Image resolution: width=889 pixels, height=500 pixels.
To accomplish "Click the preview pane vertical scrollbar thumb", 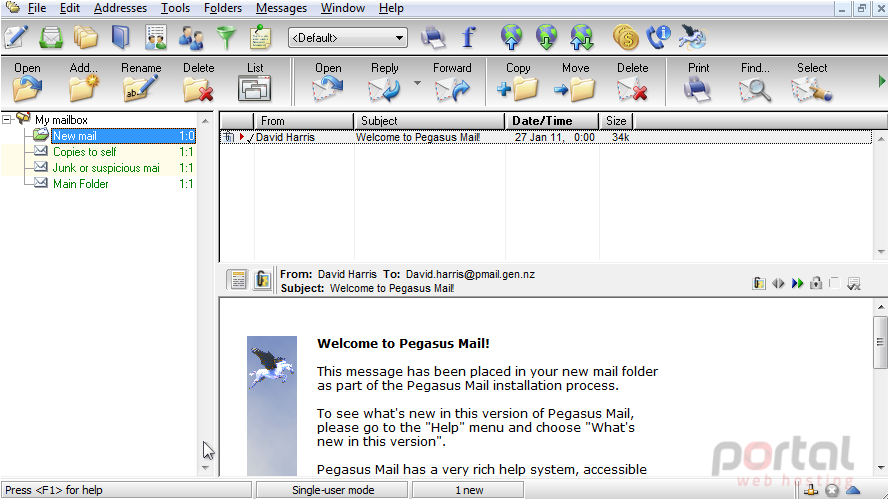I will pos(880,342).
